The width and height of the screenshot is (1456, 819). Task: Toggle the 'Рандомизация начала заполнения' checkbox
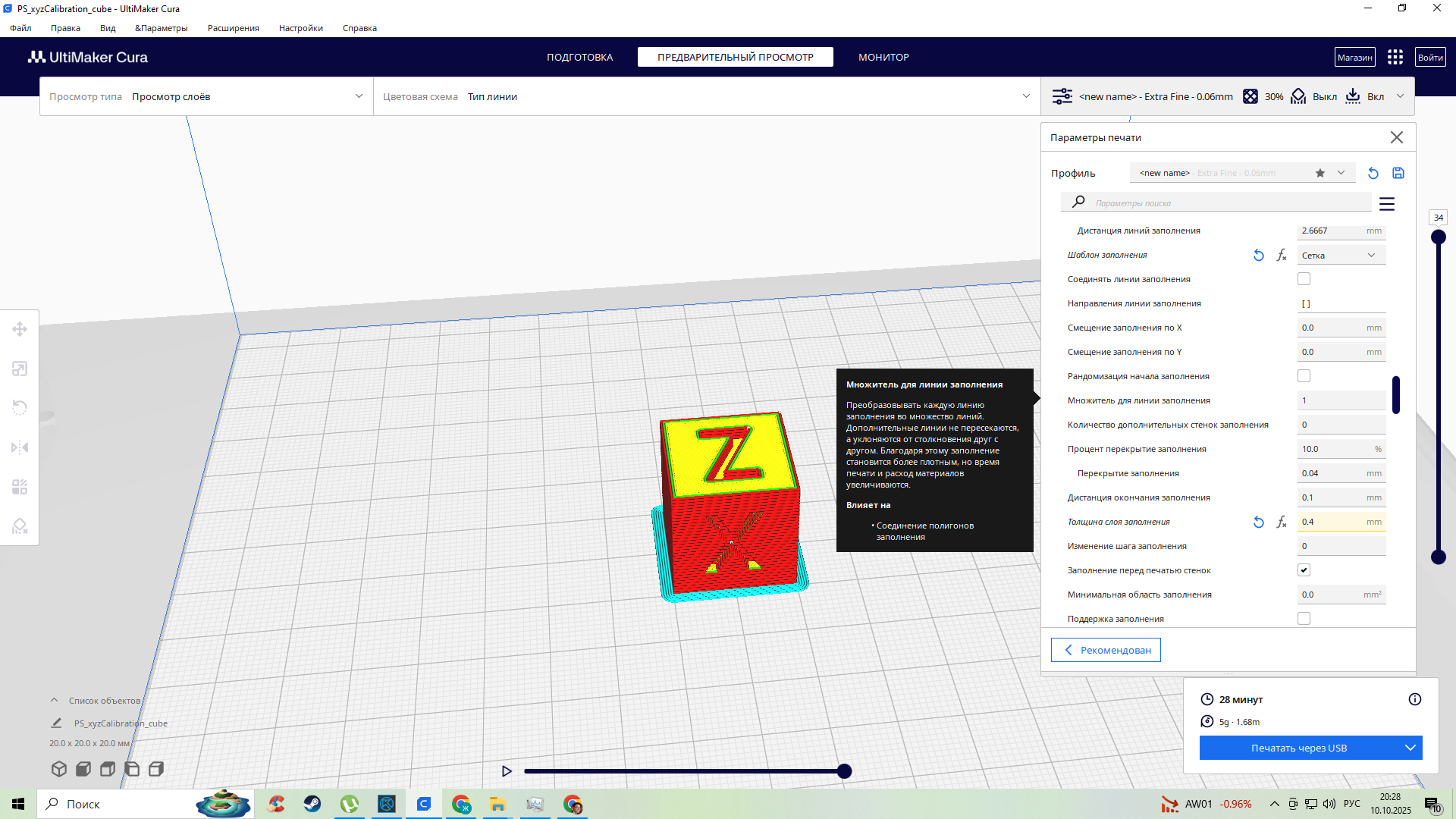tap(1304, 376)
